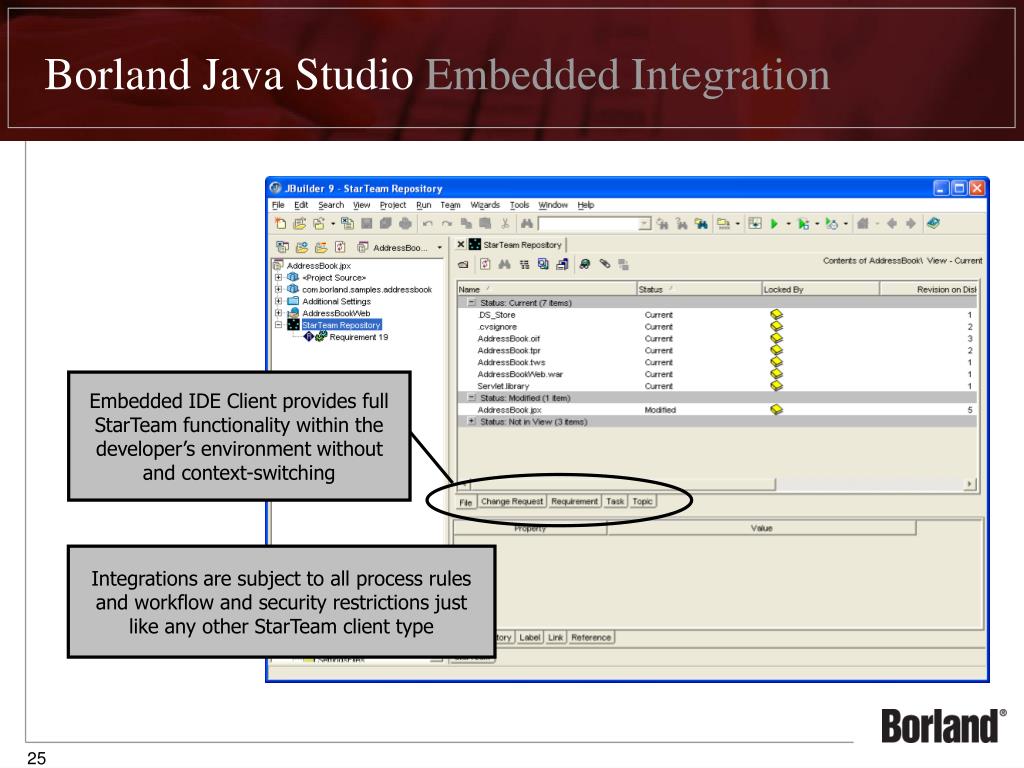Click the Save All icon
This screenshot has height=768, width=1024.
pos(385,224)
